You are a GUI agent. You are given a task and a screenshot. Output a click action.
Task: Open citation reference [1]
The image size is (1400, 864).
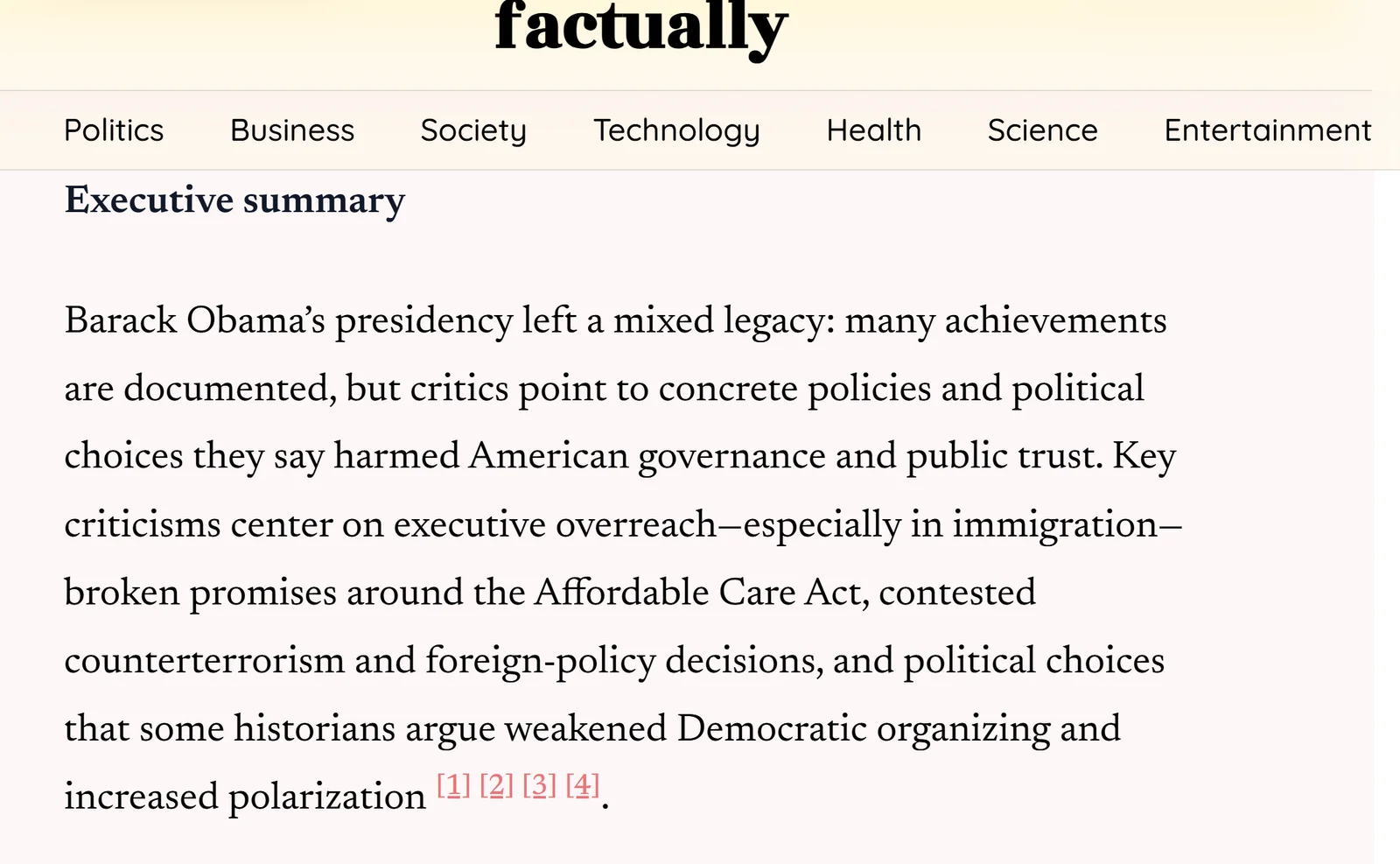[453, 785]
